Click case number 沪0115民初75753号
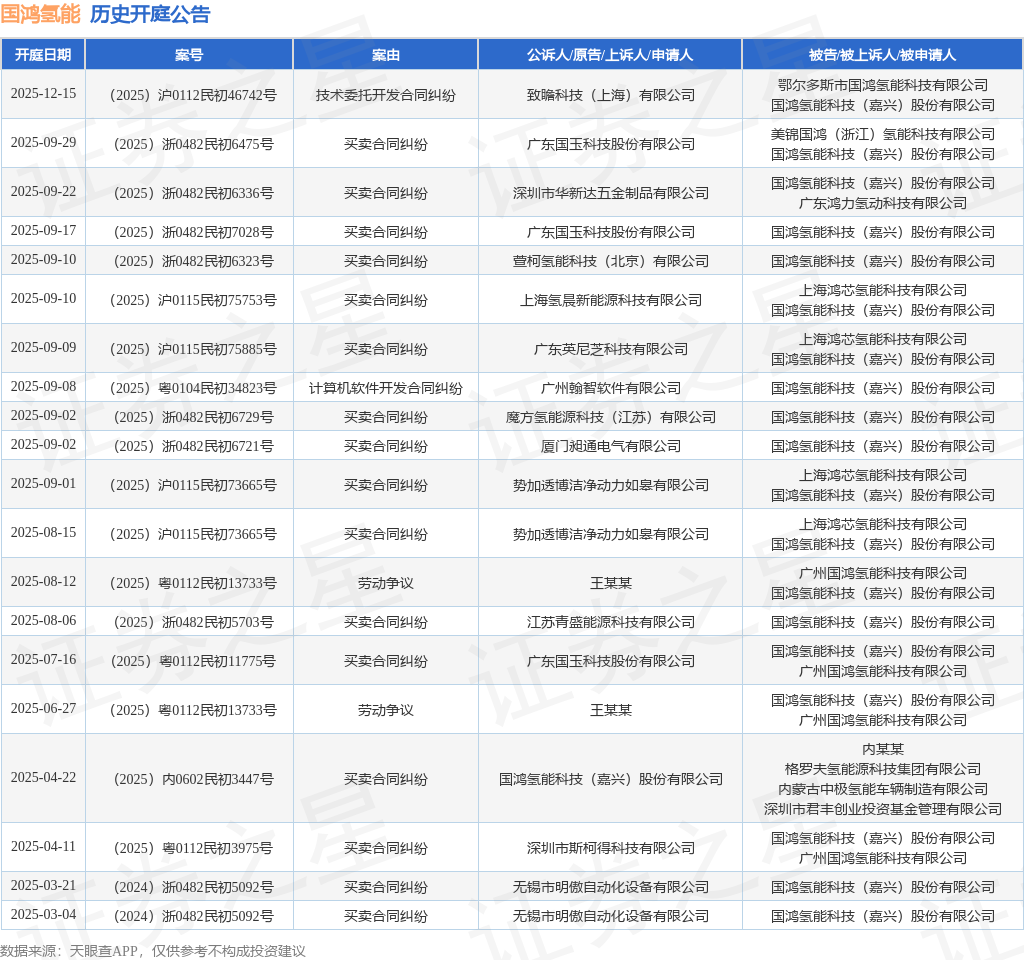Screen dimensions: 1024x960 193,300
